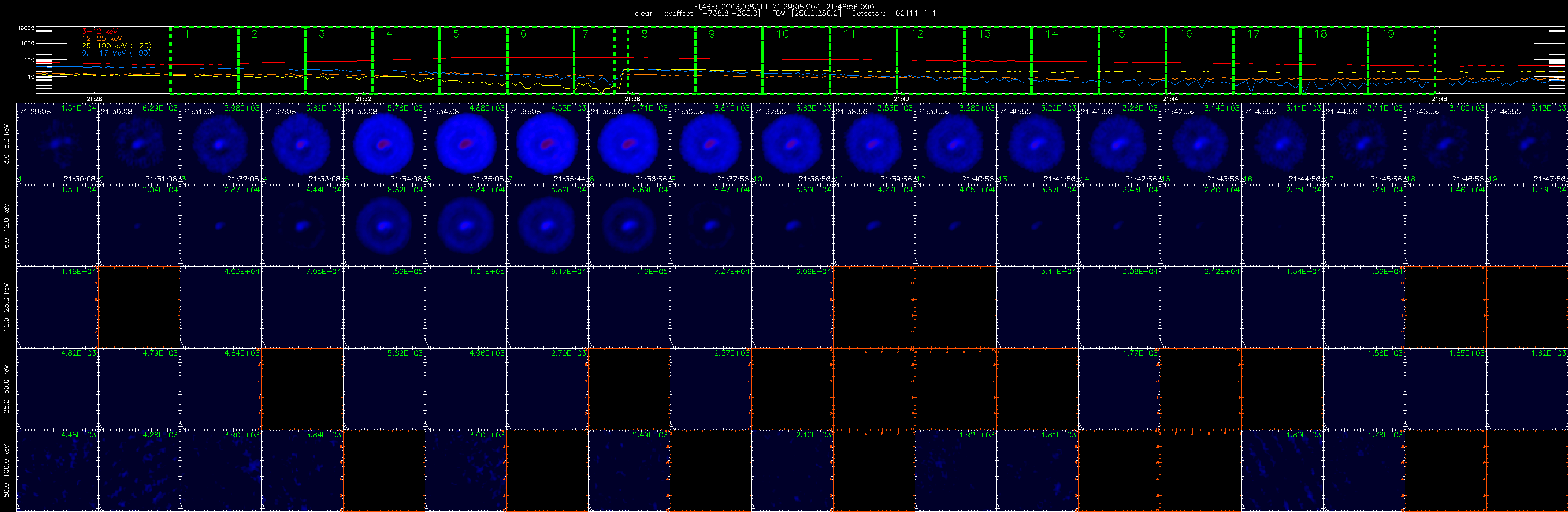Screen dimensions: 1568x512
Task: Click the 6.0-12.0 keV row label
Action: (x=6, y=225)
